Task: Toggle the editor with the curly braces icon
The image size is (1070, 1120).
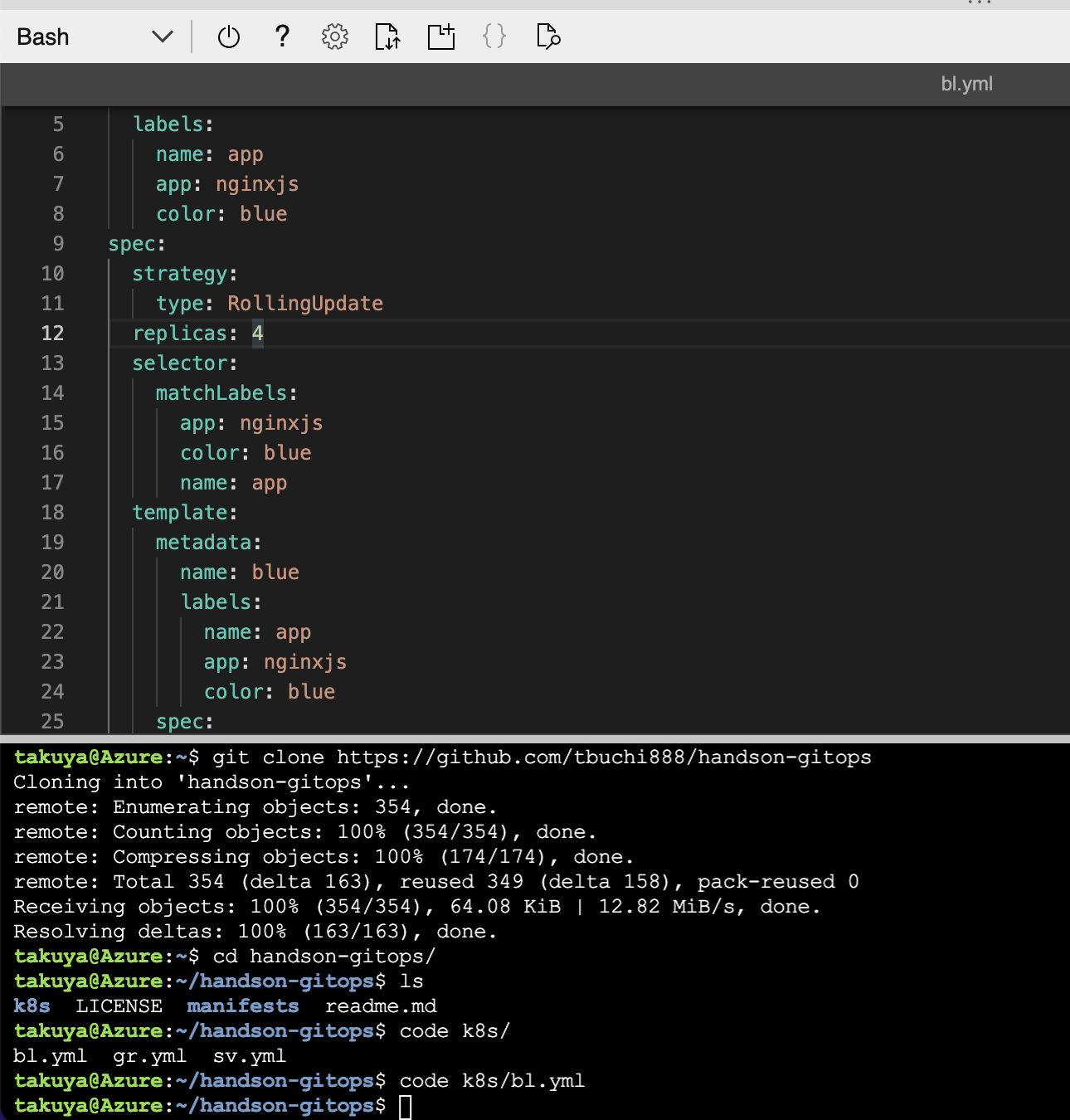Action: click(x=494, y=37)
